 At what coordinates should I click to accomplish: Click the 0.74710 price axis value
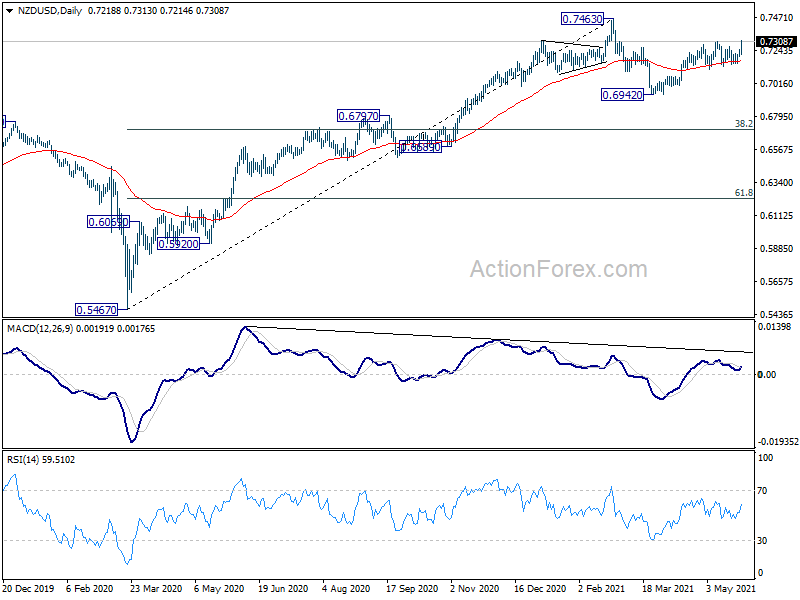[x=777, y=18]
